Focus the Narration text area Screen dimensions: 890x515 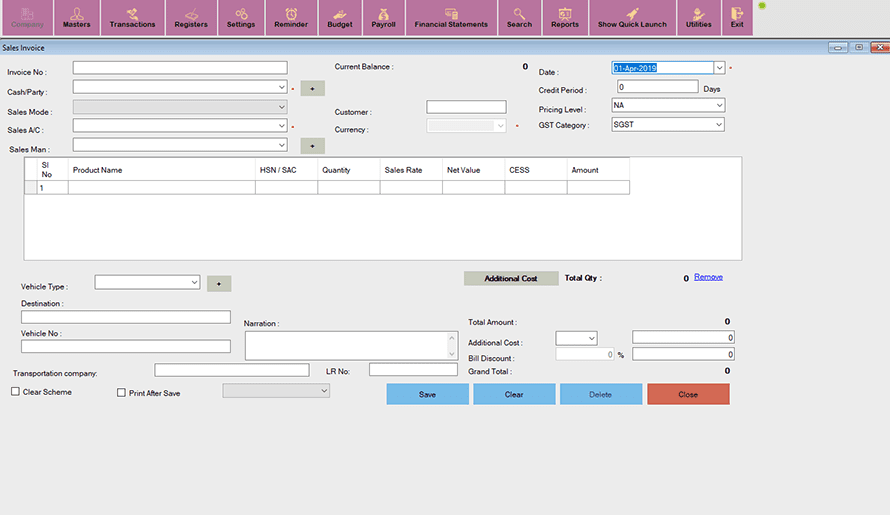point(351,346)
